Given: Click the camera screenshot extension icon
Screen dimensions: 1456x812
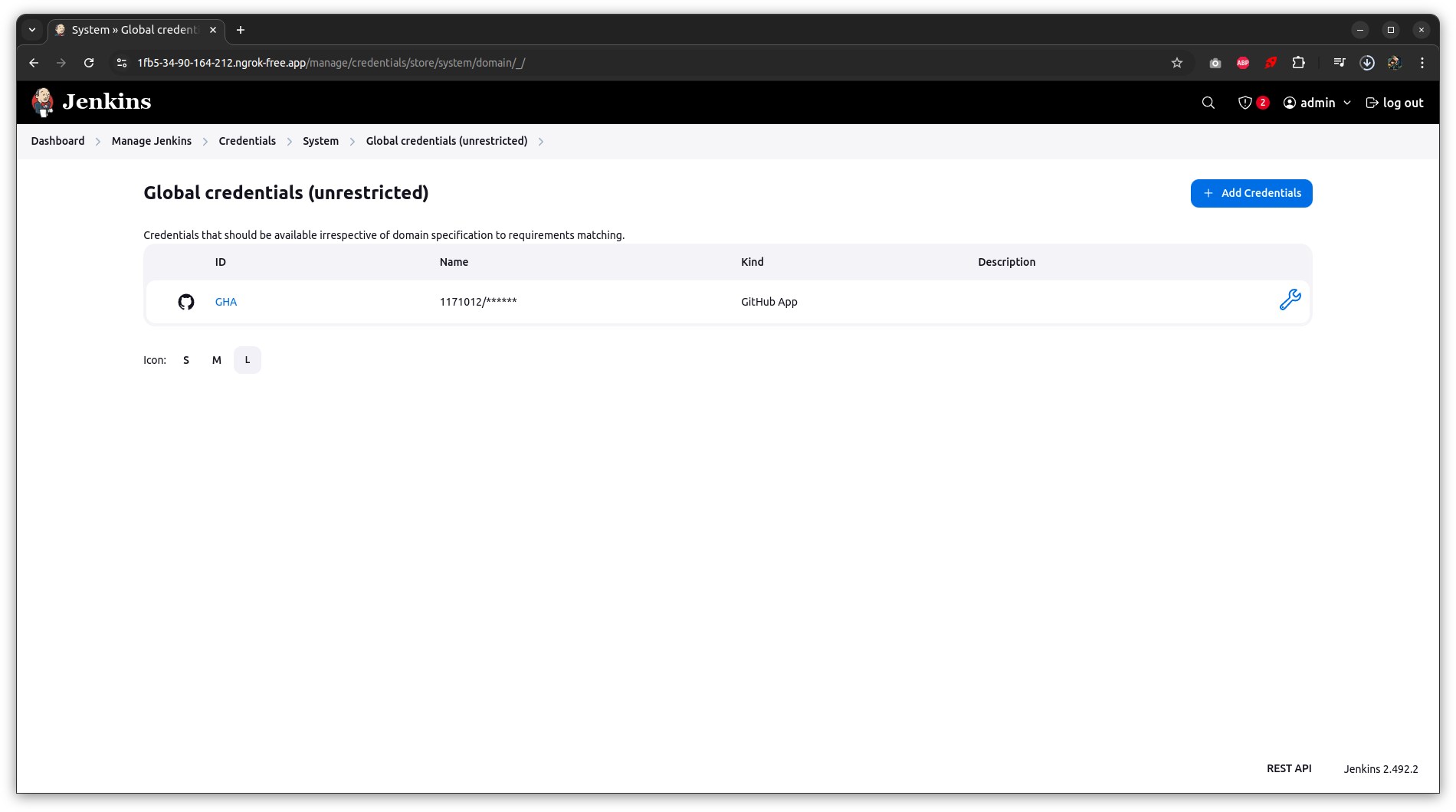Looking at the screenshot, I should [1215, 63].
